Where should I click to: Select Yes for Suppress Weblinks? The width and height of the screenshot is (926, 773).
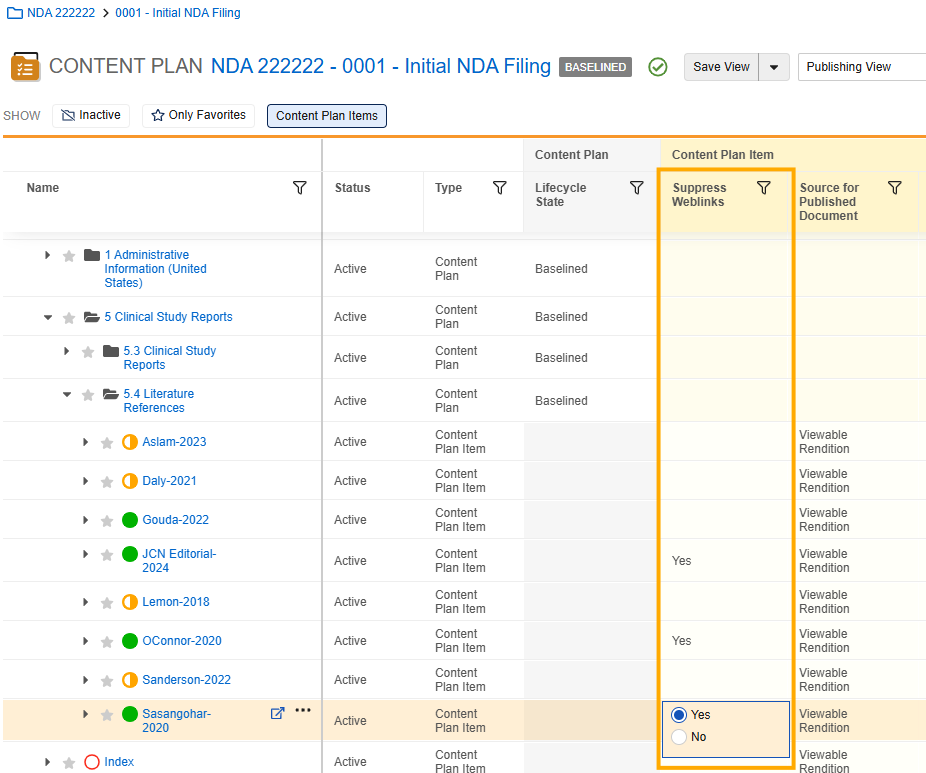680,715
